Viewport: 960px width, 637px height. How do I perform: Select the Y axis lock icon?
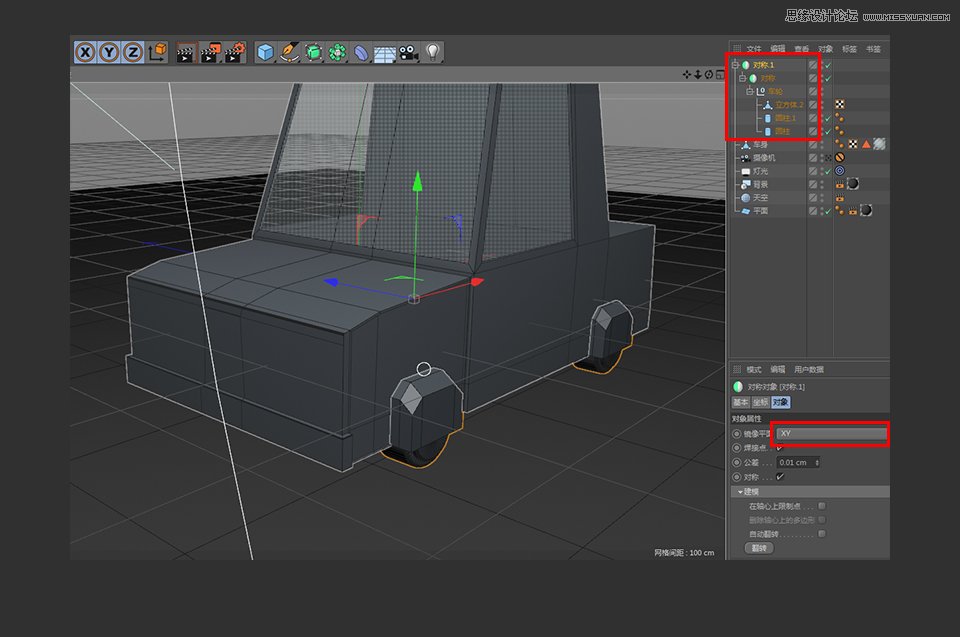pyautogui.click(x=107, y=52)
